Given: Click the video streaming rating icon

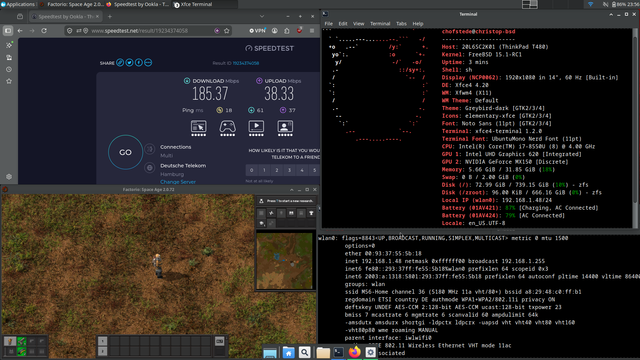Looking at the screenshot, I should point(256,128).
